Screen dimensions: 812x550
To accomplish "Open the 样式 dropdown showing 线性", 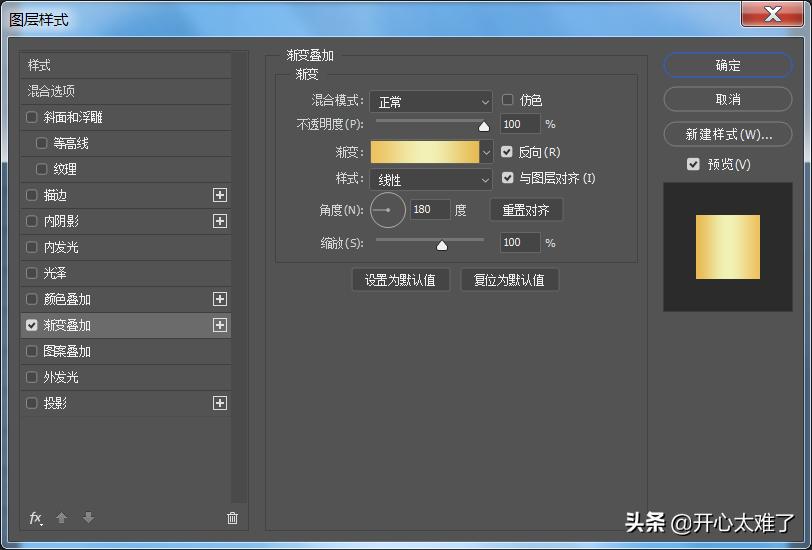I will 431,180.
